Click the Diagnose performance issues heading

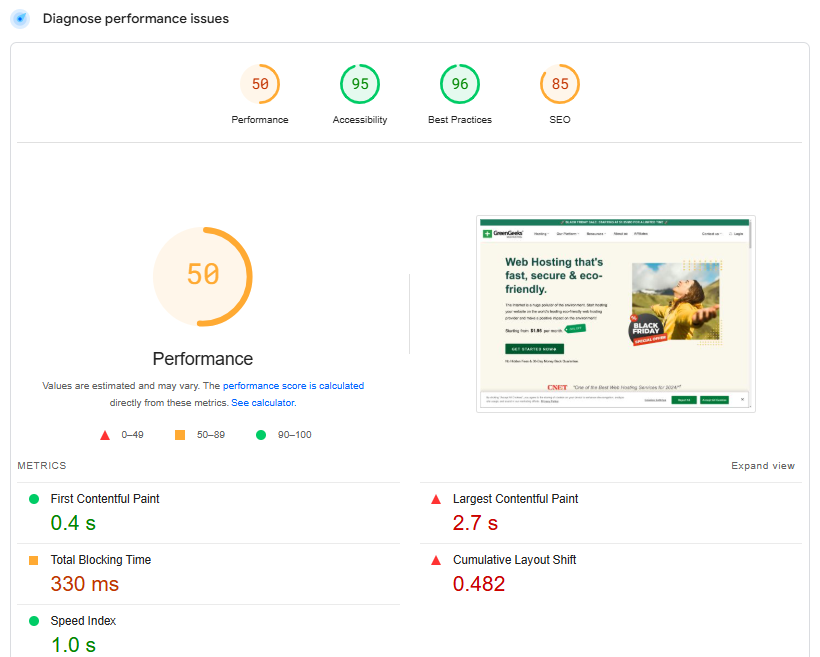[x=135, y=18]
